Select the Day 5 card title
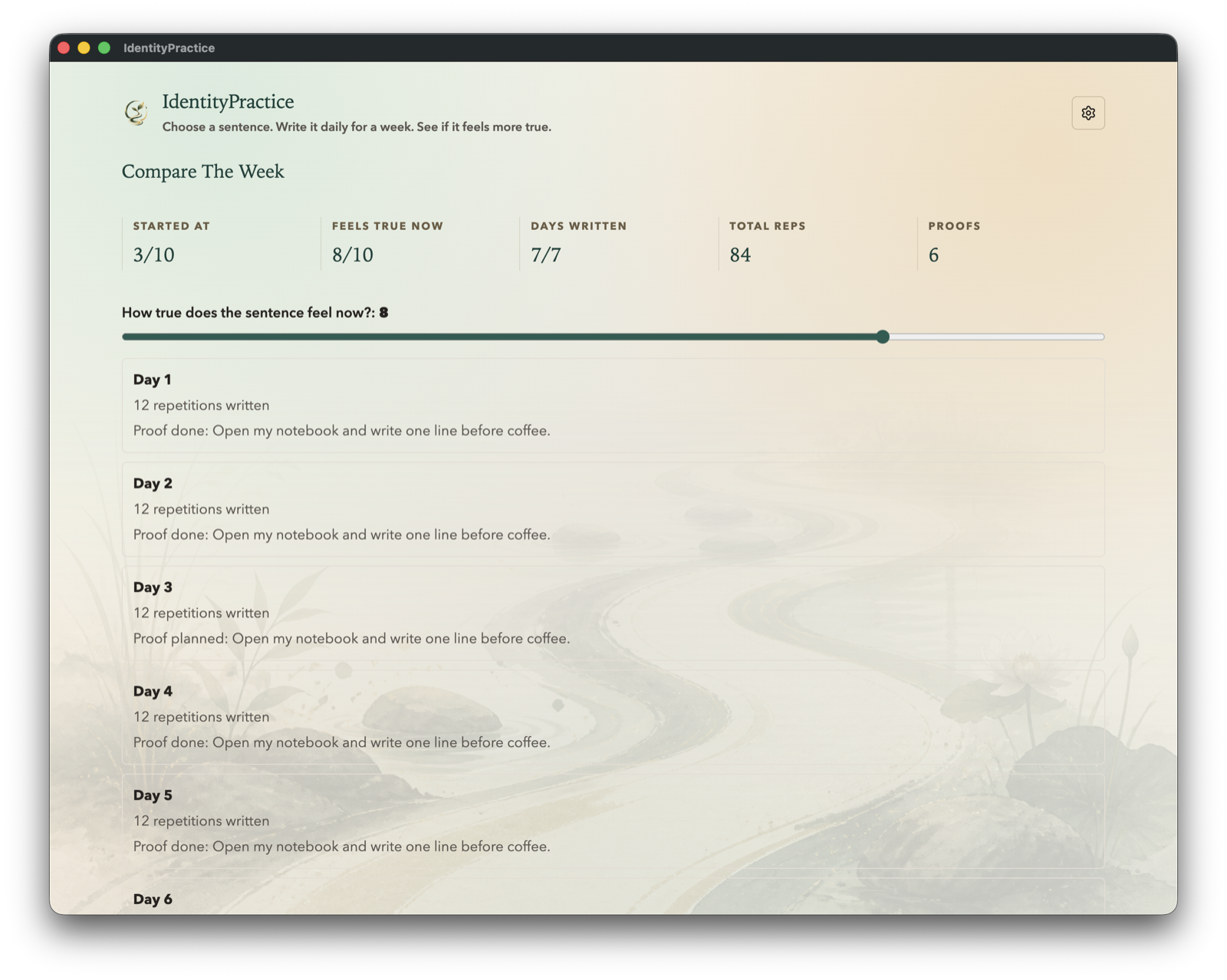 pos(153,795)
